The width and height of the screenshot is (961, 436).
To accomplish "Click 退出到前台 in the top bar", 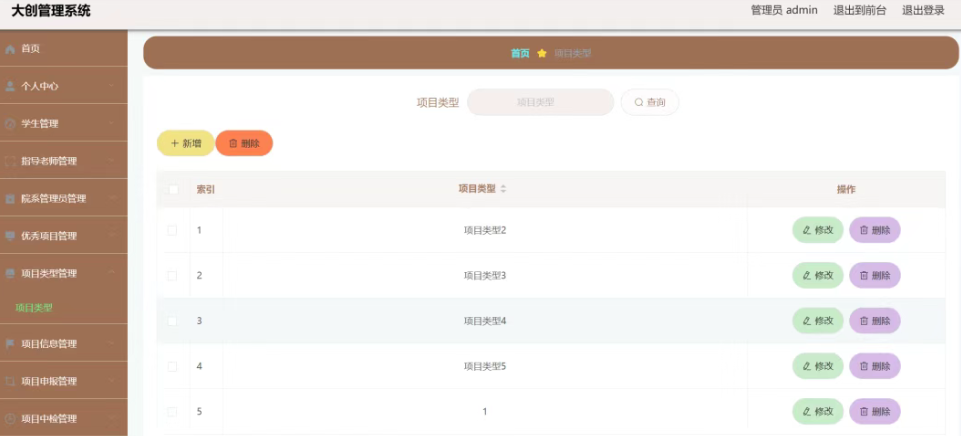I will click(859, 10).
